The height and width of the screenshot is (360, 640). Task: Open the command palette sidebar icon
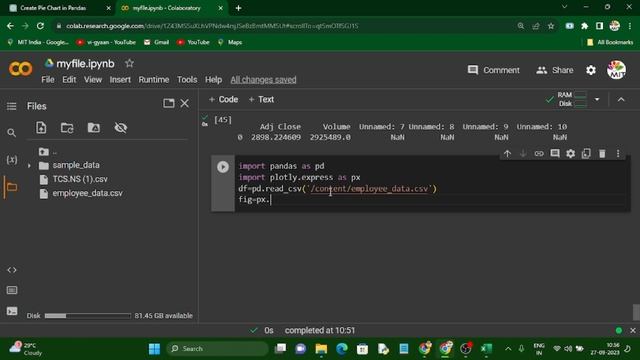click(12, 290)
